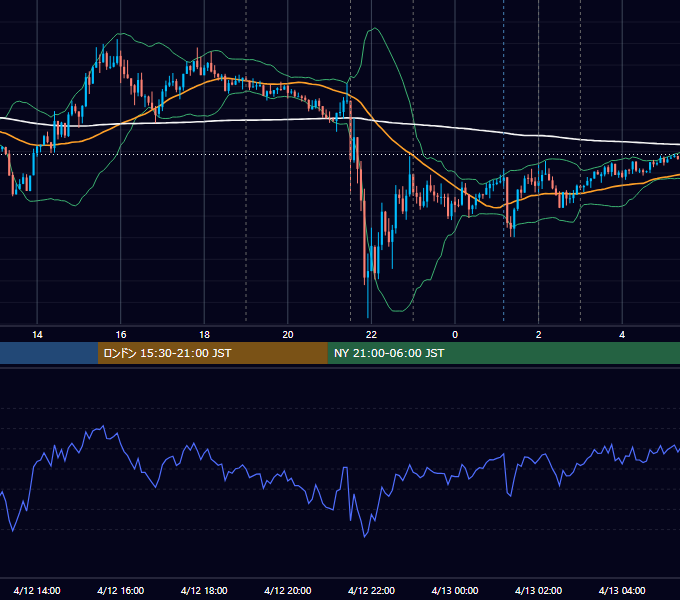Viewport: 680px width, 600px height.
Task: Click the NY 21:00-06:00 JST session bar
Action: [503, 353]
